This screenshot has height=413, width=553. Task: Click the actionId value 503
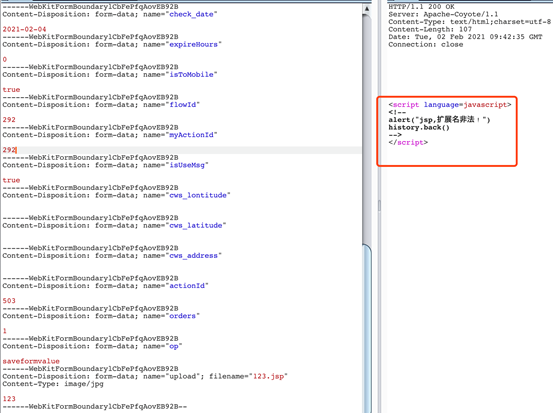(x=9, y=301)
